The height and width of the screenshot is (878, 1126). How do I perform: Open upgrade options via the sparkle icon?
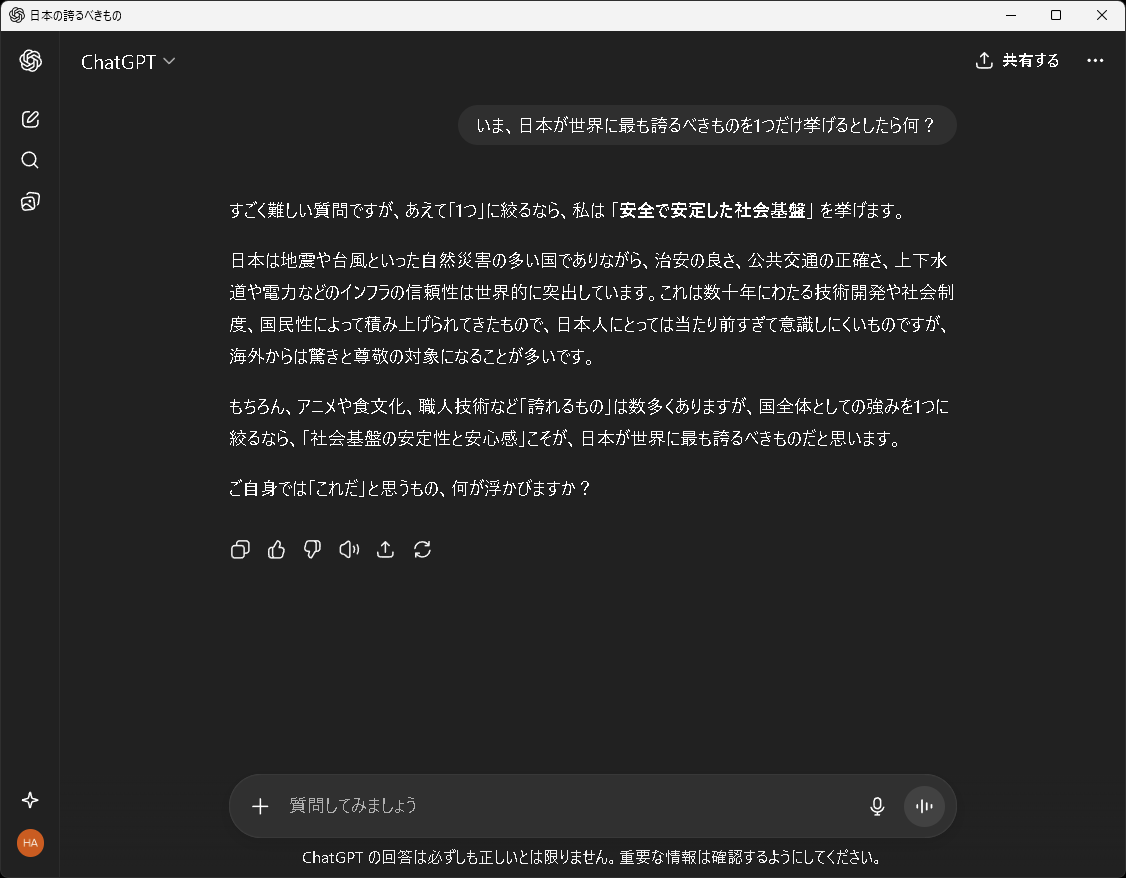(x=30, y=800)
